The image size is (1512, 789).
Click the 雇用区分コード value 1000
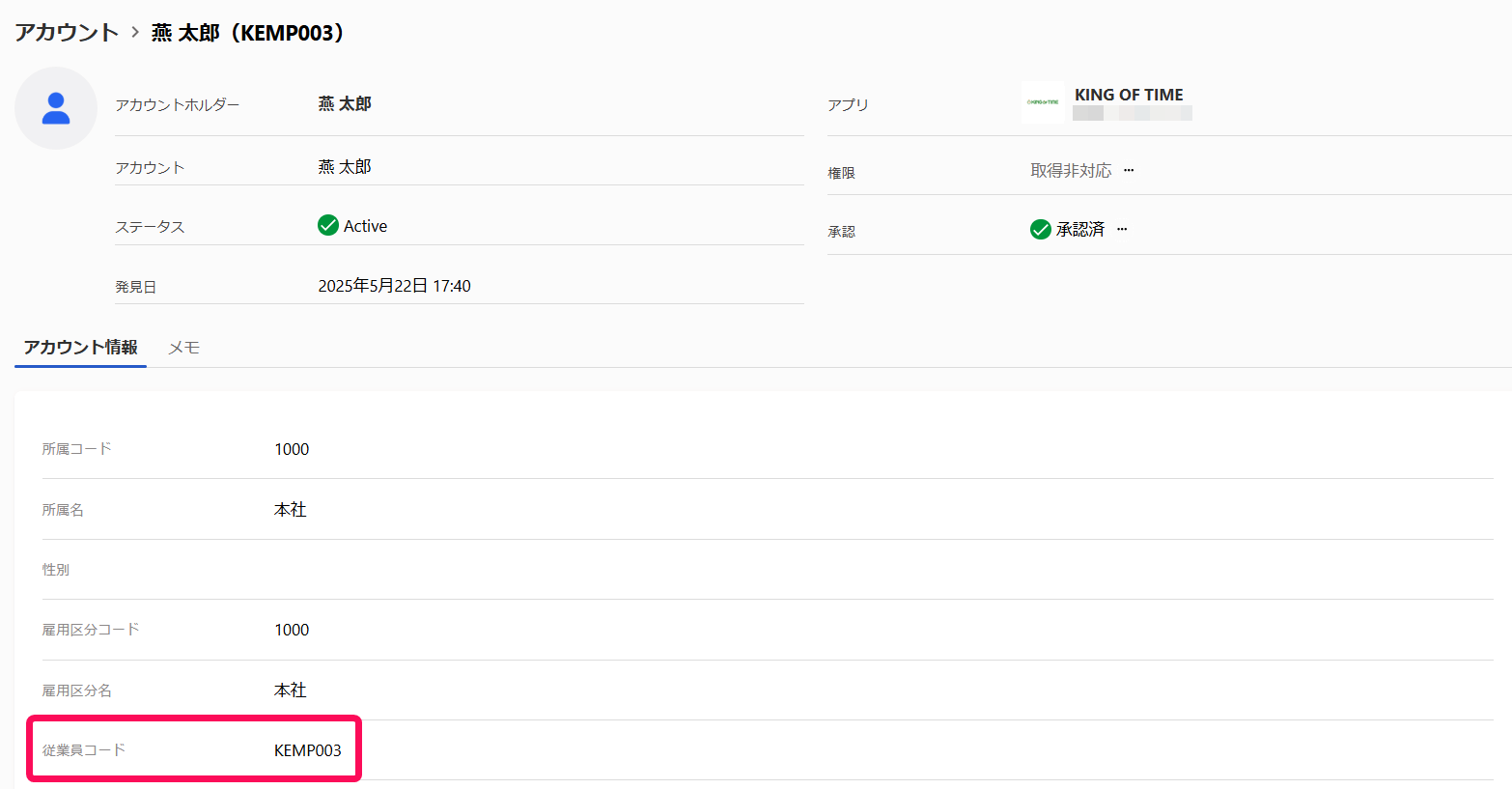[292, 630]
